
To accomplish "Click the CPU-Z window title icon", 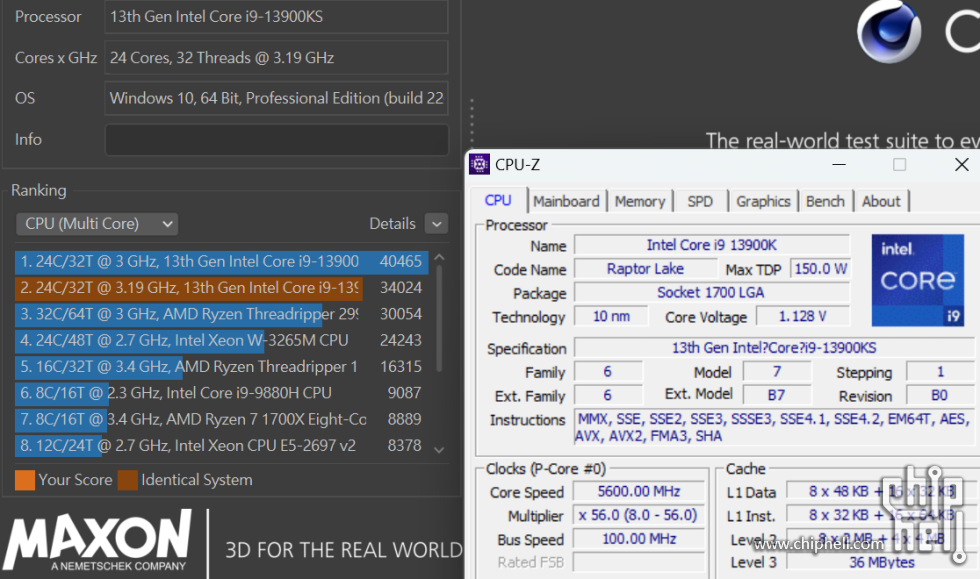I will pos(479,164).
